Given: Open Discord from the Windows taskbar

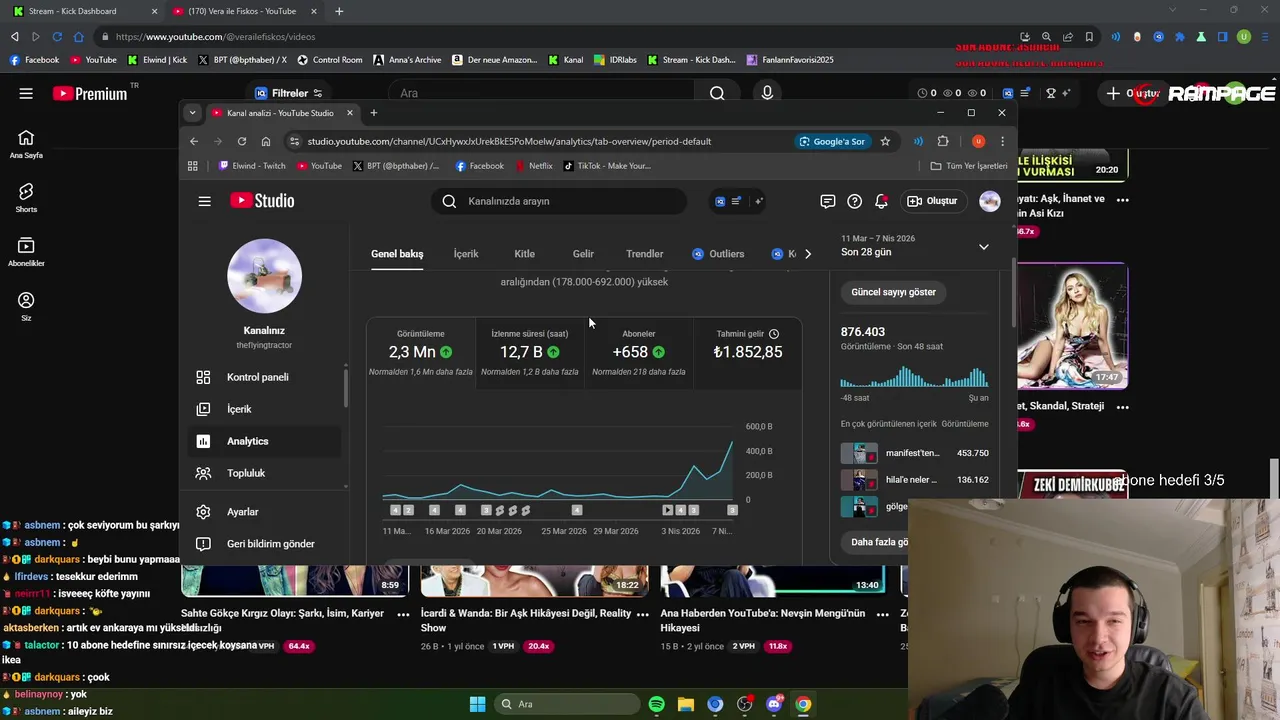Looking at the screenshot, I should tap(774, 704).
